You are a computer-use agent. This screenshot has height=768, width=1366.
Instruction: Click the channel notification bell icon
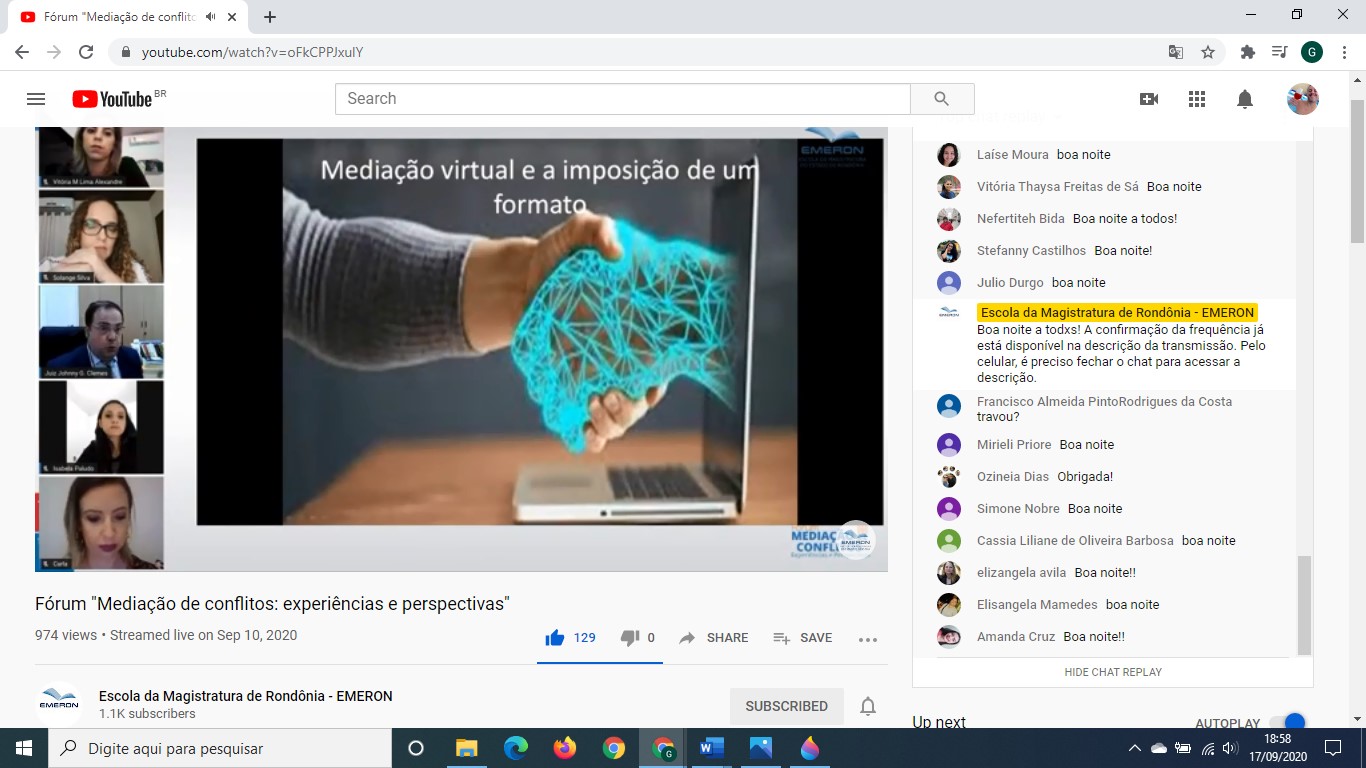tap(868, 706)
